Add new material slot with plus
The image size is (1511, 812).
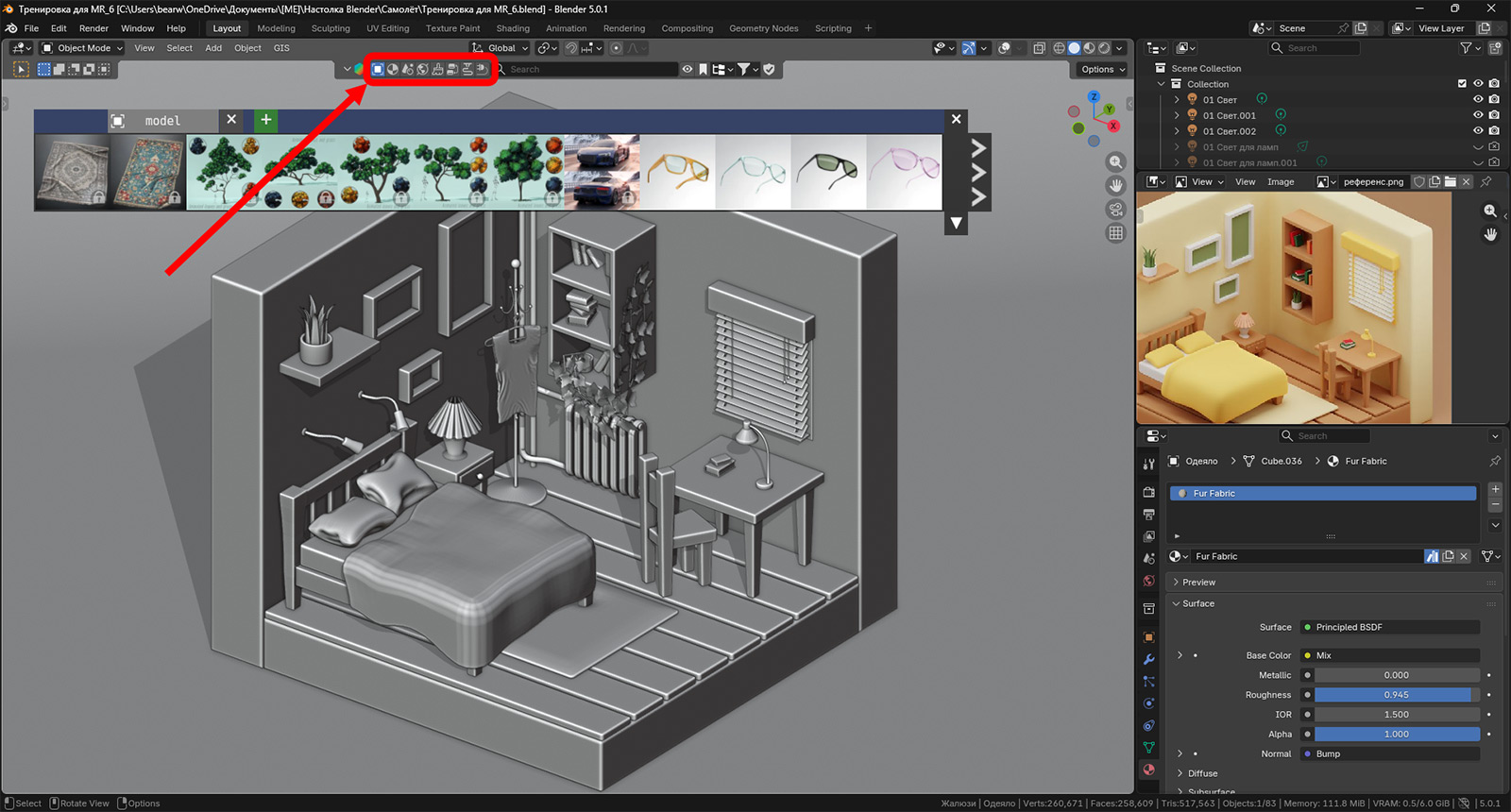coord(1495,489)
